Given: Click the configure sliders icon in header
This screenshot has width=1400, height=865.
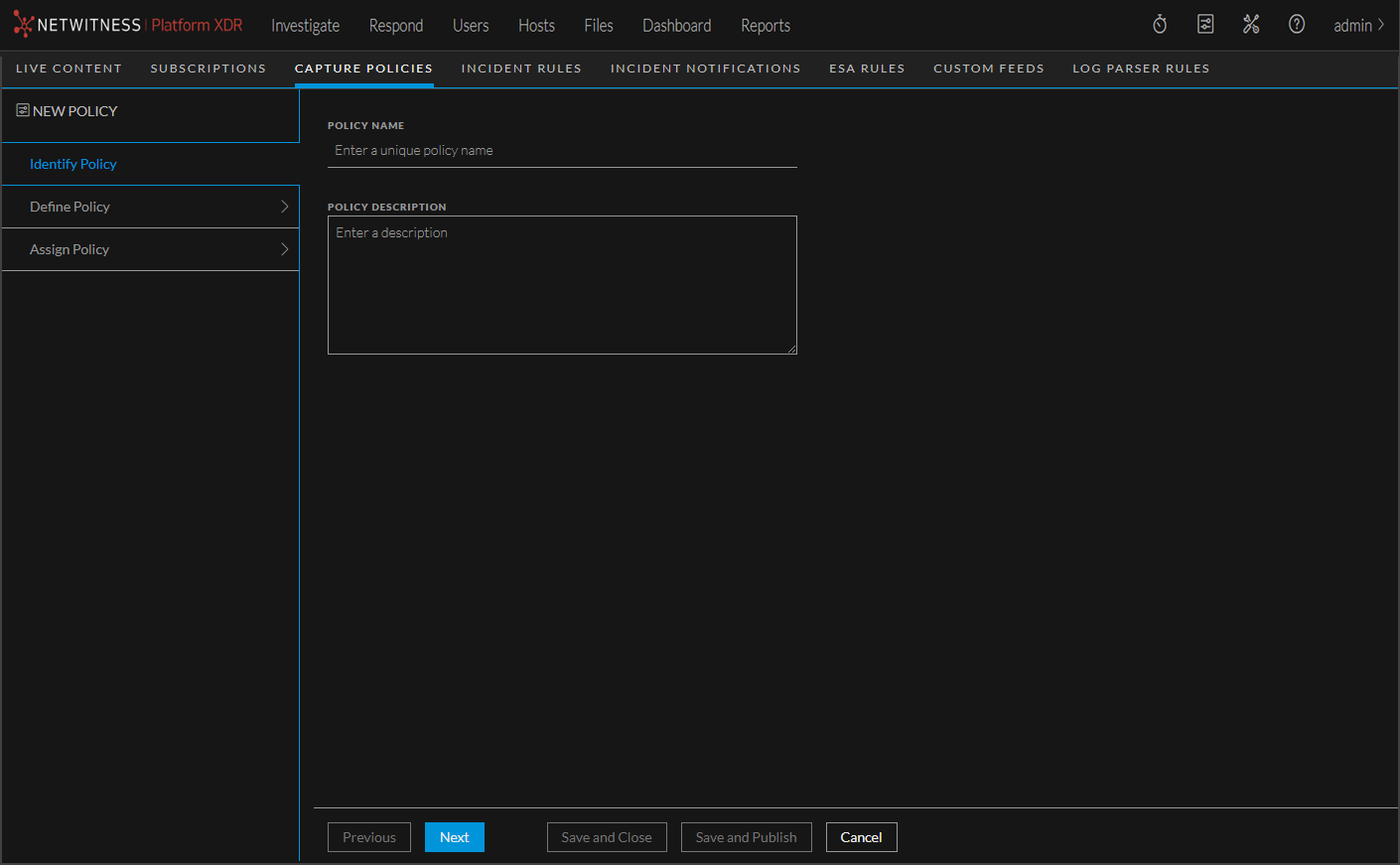Looking at the screenshot, I should click(1205, 25).
